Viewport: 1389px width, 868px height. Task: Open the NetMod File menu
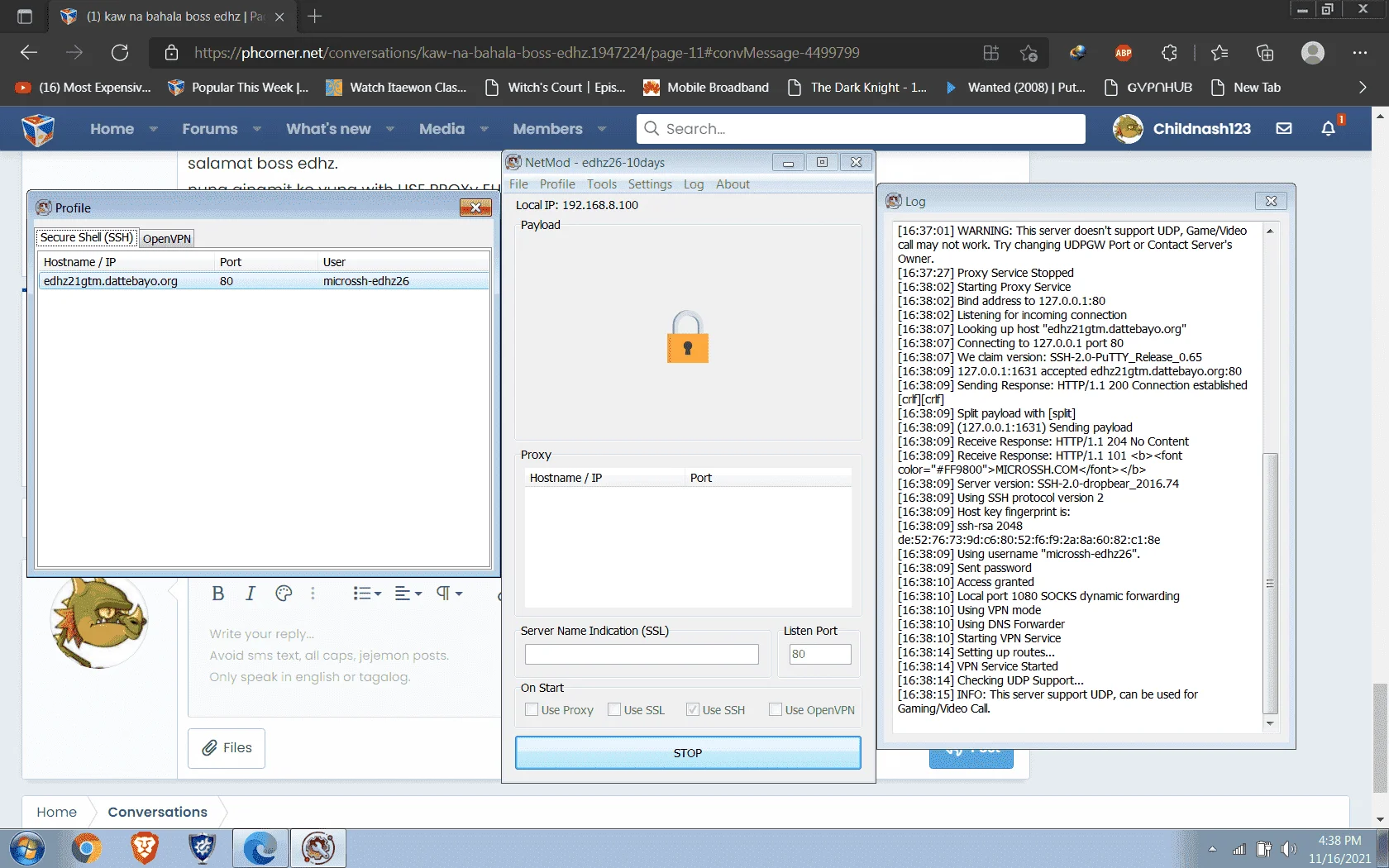tap(518, 184)
